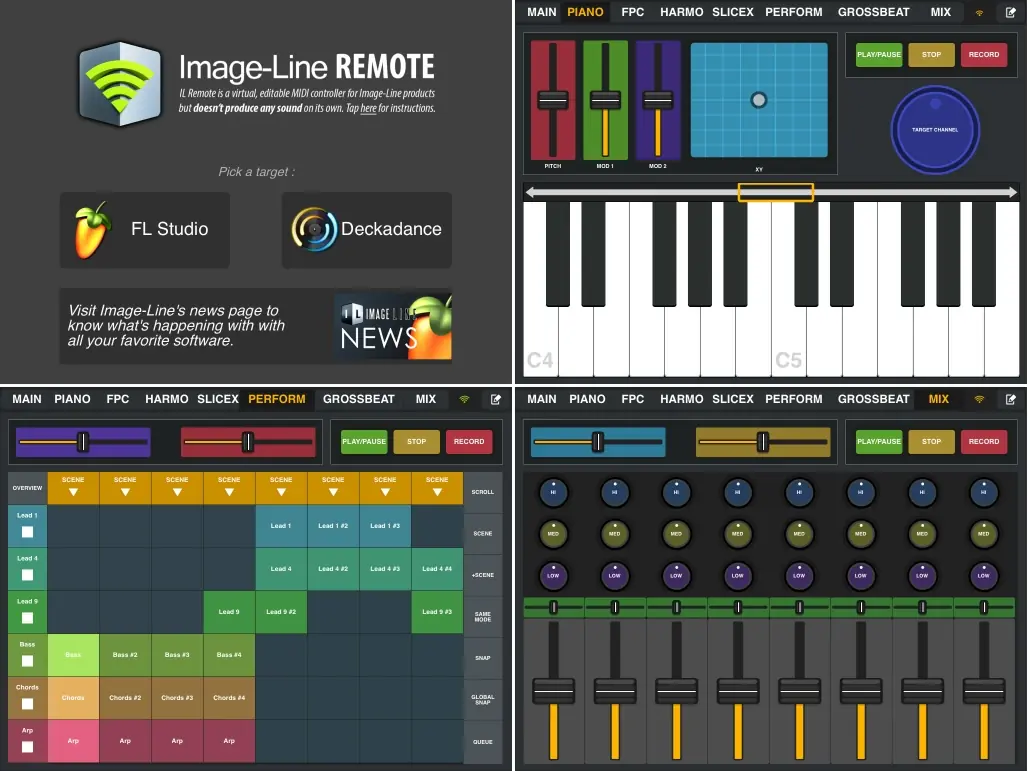Tap the wifi status icon on Mix screen
1030x771 pixels.
(979, 399)
